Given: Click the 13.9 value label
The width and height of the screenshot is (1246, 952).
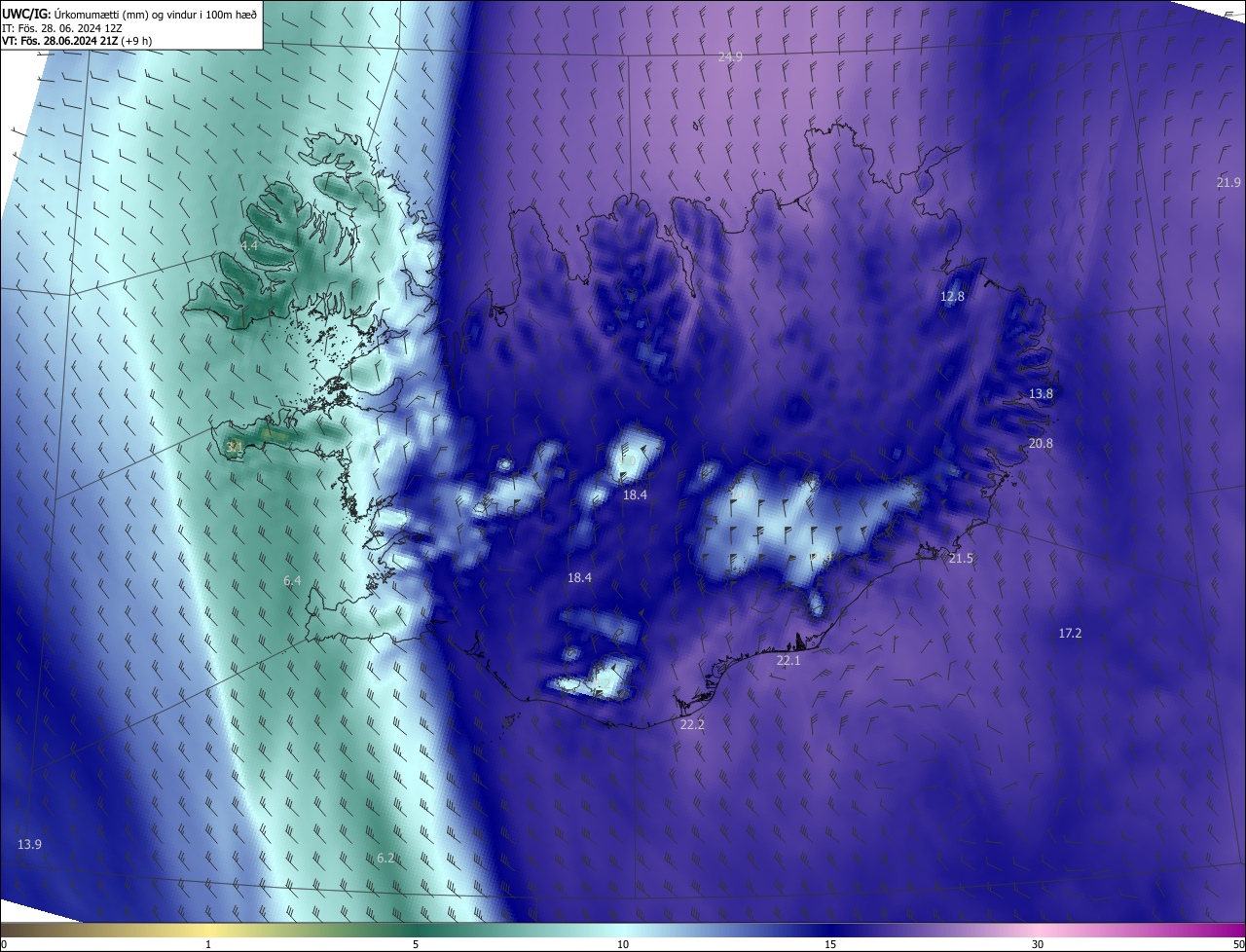Looking at the screenshot, I should (29, 844).
